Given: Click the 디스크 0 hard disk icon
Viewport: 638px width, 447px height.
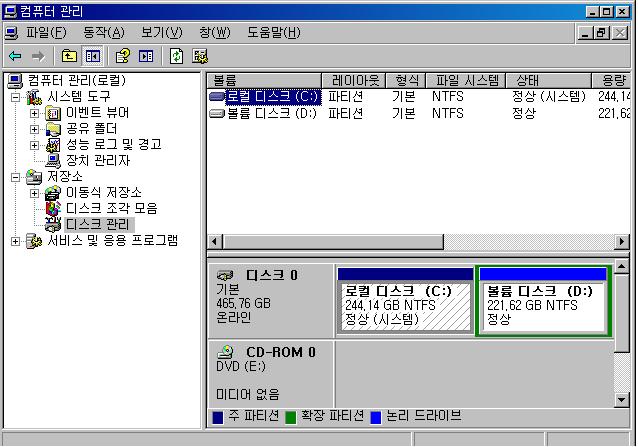Looking at the screenshot, I should 225,275.
